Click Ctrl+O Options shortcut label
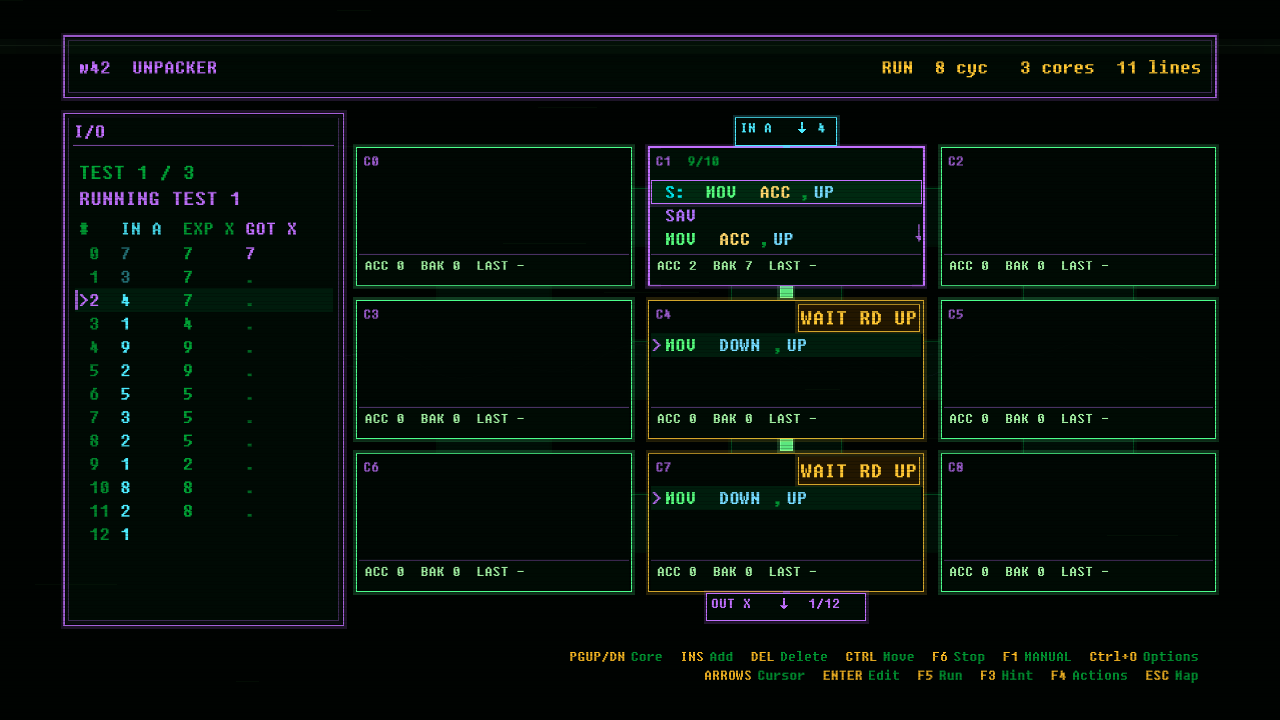Viewport: 1280px width, 720px height. (1144, 657)
